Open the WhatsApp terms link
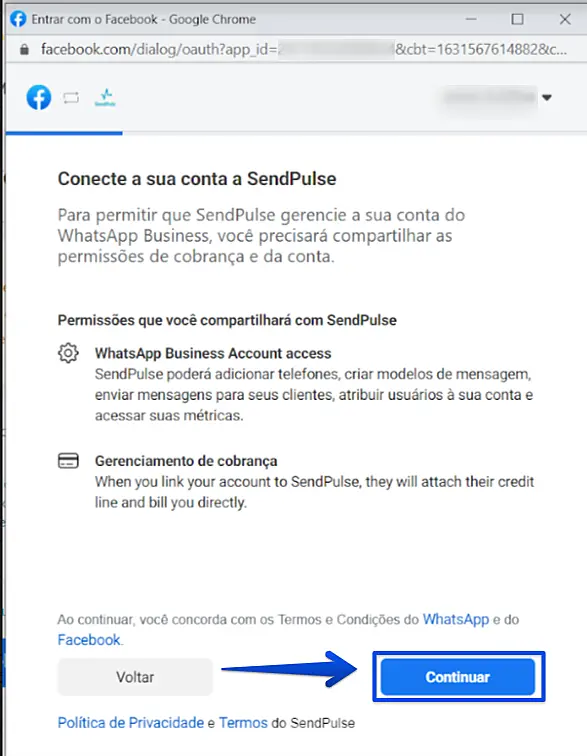587x756 pixels. [x=456, y=619]
